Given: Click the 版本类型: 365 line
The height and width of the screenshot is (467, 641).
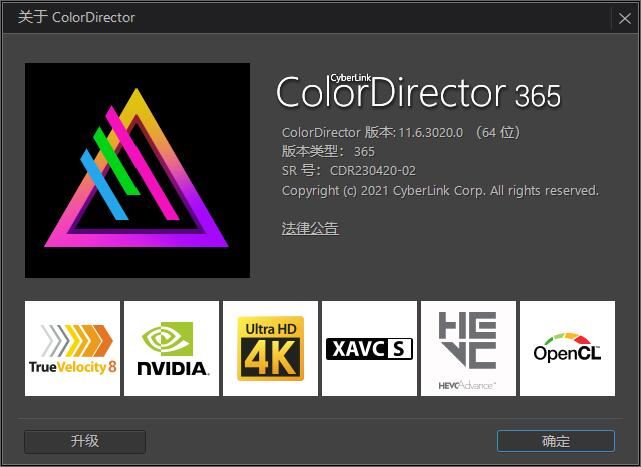Looking at the screenshot, I should pyautogui.click(x=328, y=152).
